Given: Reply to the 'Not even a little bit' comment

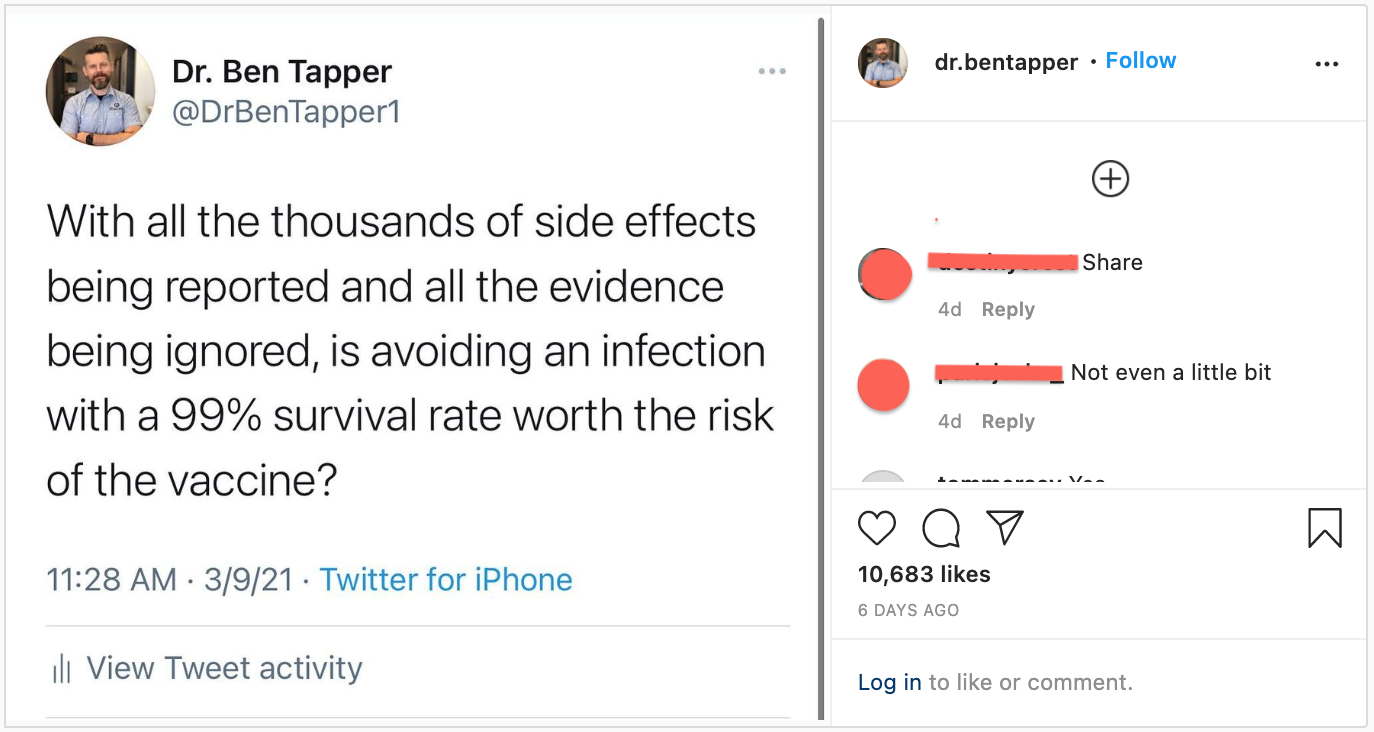Looking at the screenshot, I should click(1007, 421).
